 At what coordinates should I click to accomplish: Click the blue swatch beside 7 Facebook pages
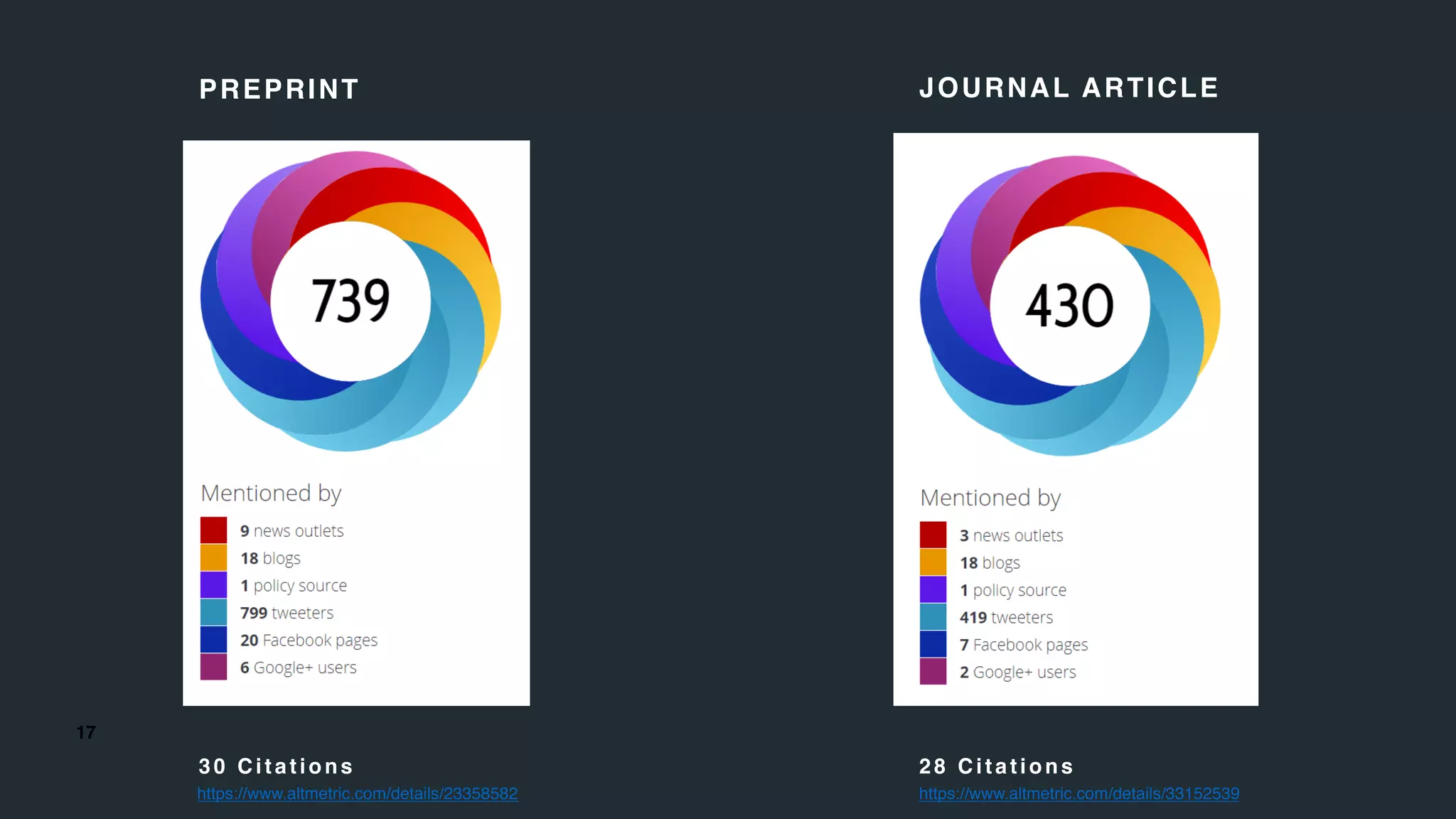pos(933,644)
